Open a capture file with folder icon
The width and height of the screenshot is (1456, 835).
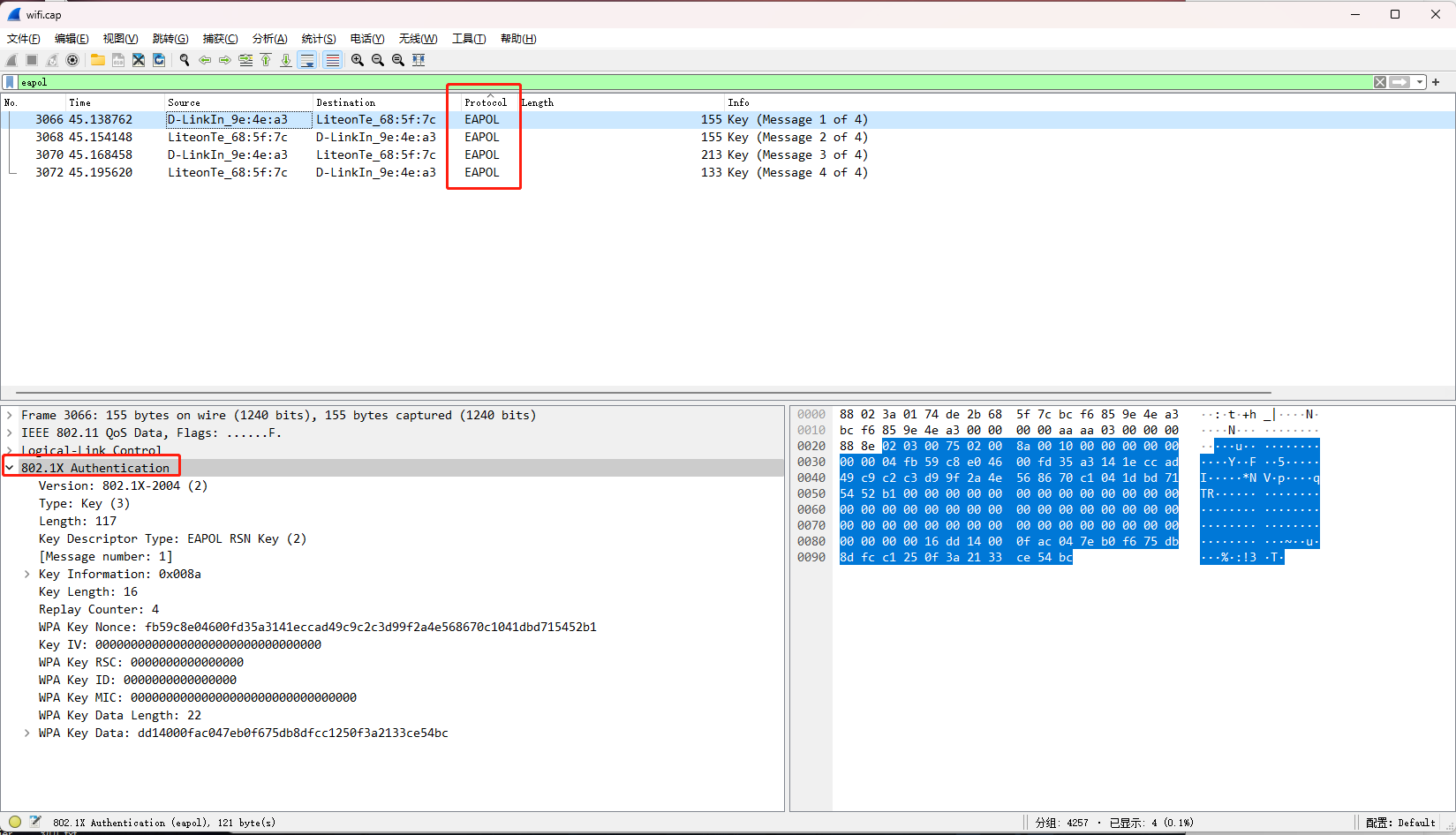pos(98,60)
